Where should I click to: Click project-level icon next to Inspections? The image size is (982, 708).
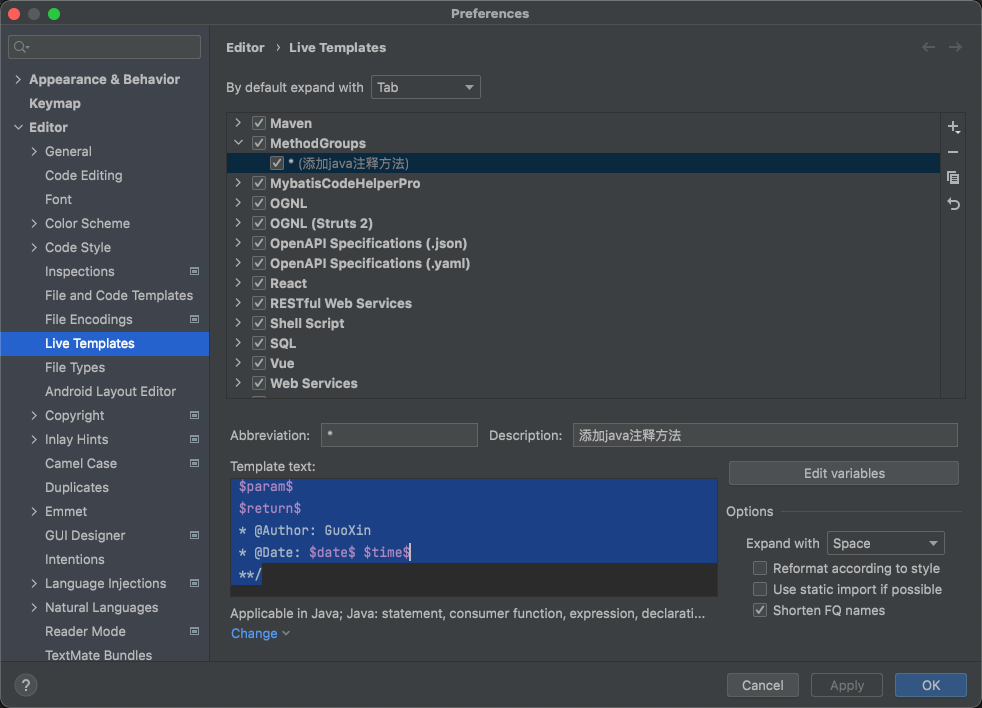(194, 271)
